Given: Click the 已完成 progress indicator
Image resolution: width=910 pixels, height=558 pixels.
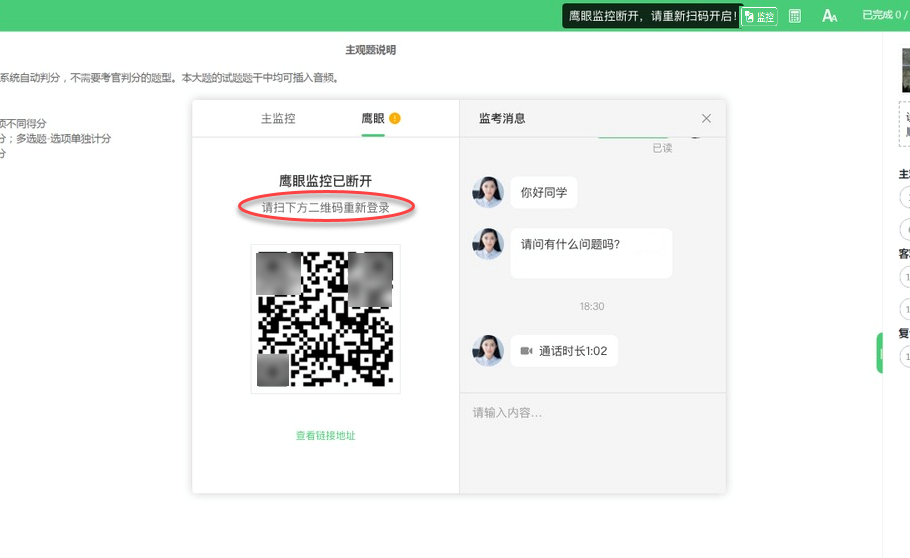Looking at the screenshot, I should pos(884,16).
